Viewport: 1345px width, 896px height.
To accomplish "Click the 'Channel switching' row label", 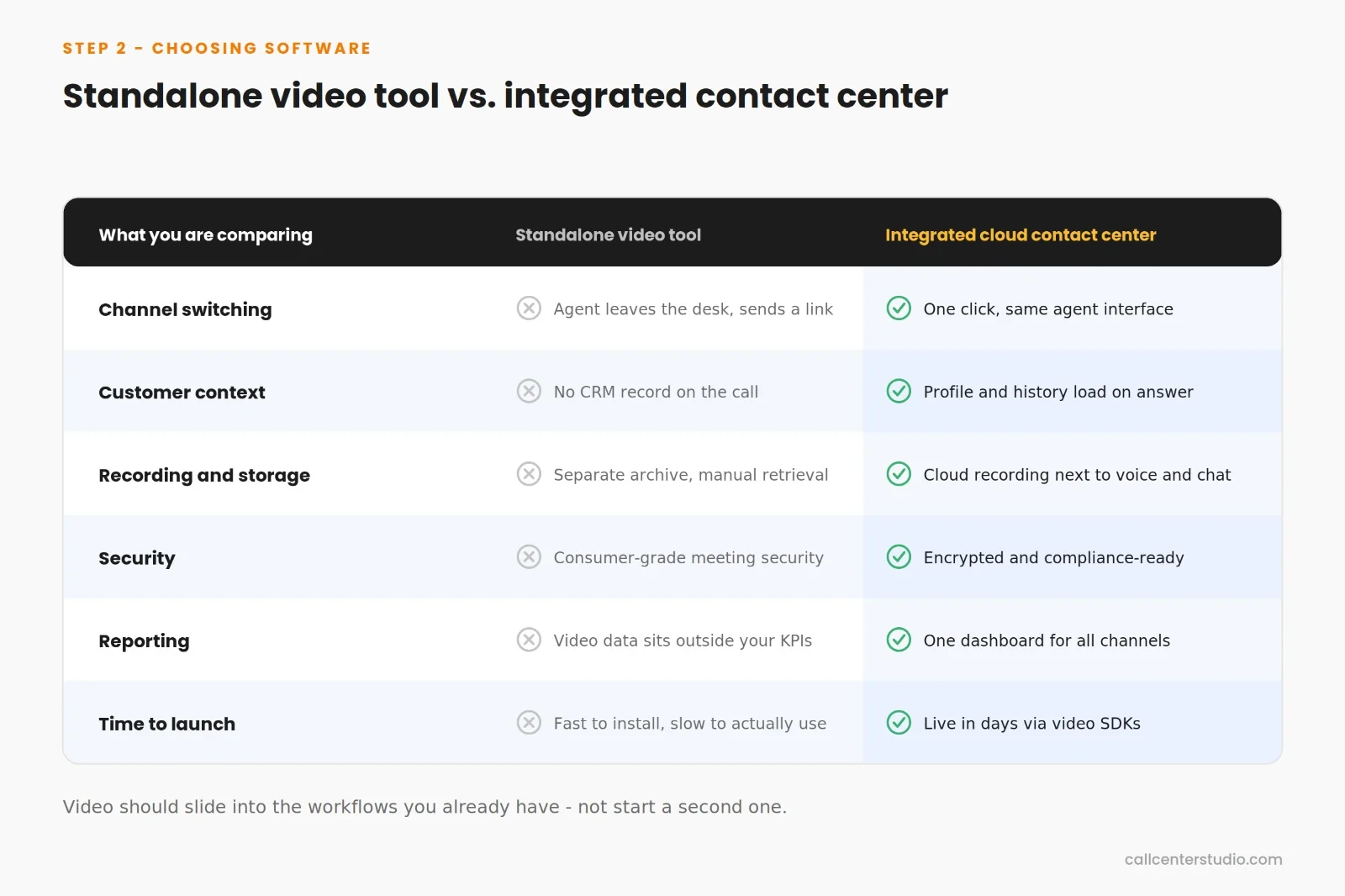I will pyautogui.click(x=185, y=309).
